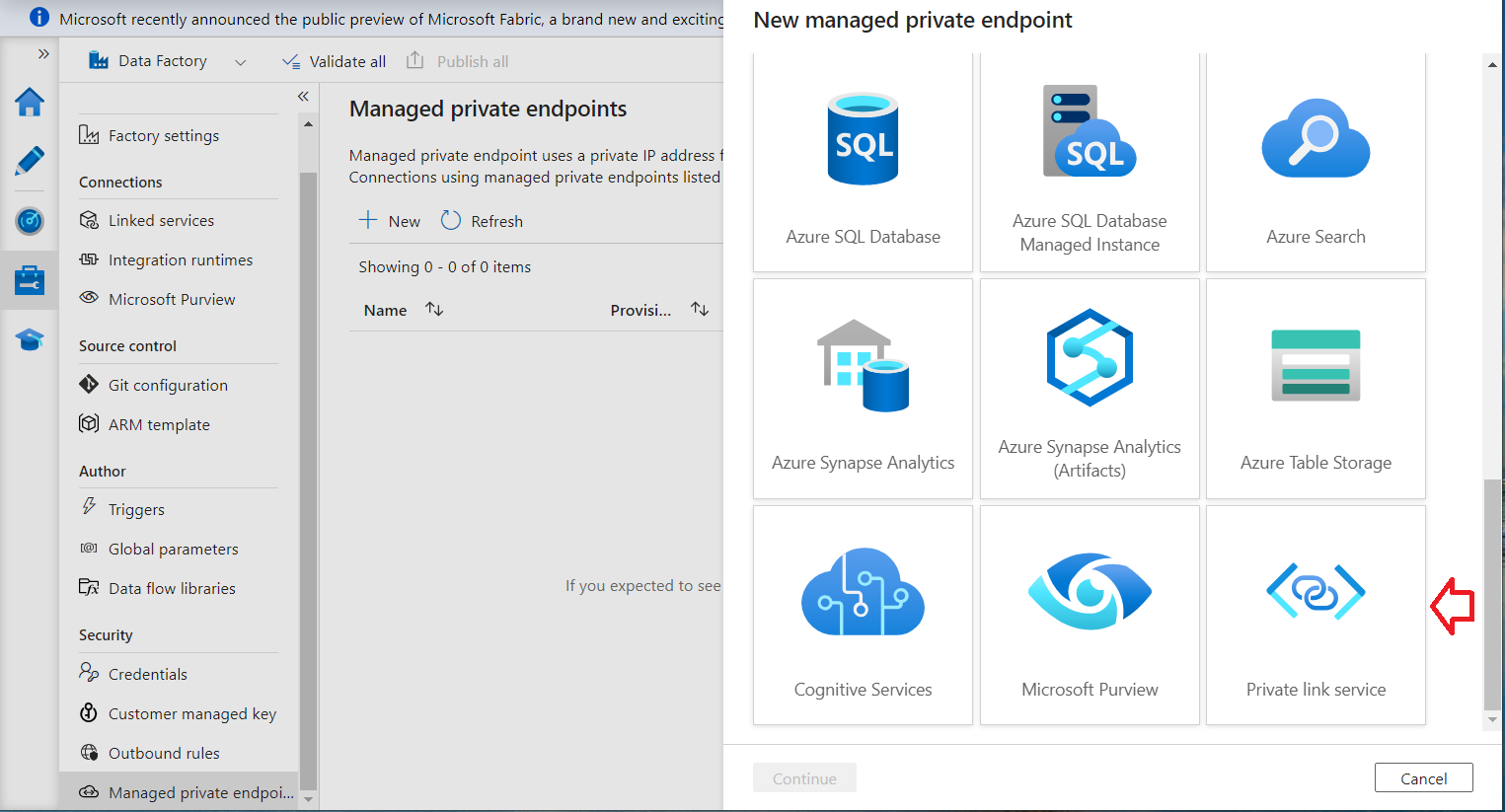
Task: Collapse the Manage side menu
Action: coord(303,96)
